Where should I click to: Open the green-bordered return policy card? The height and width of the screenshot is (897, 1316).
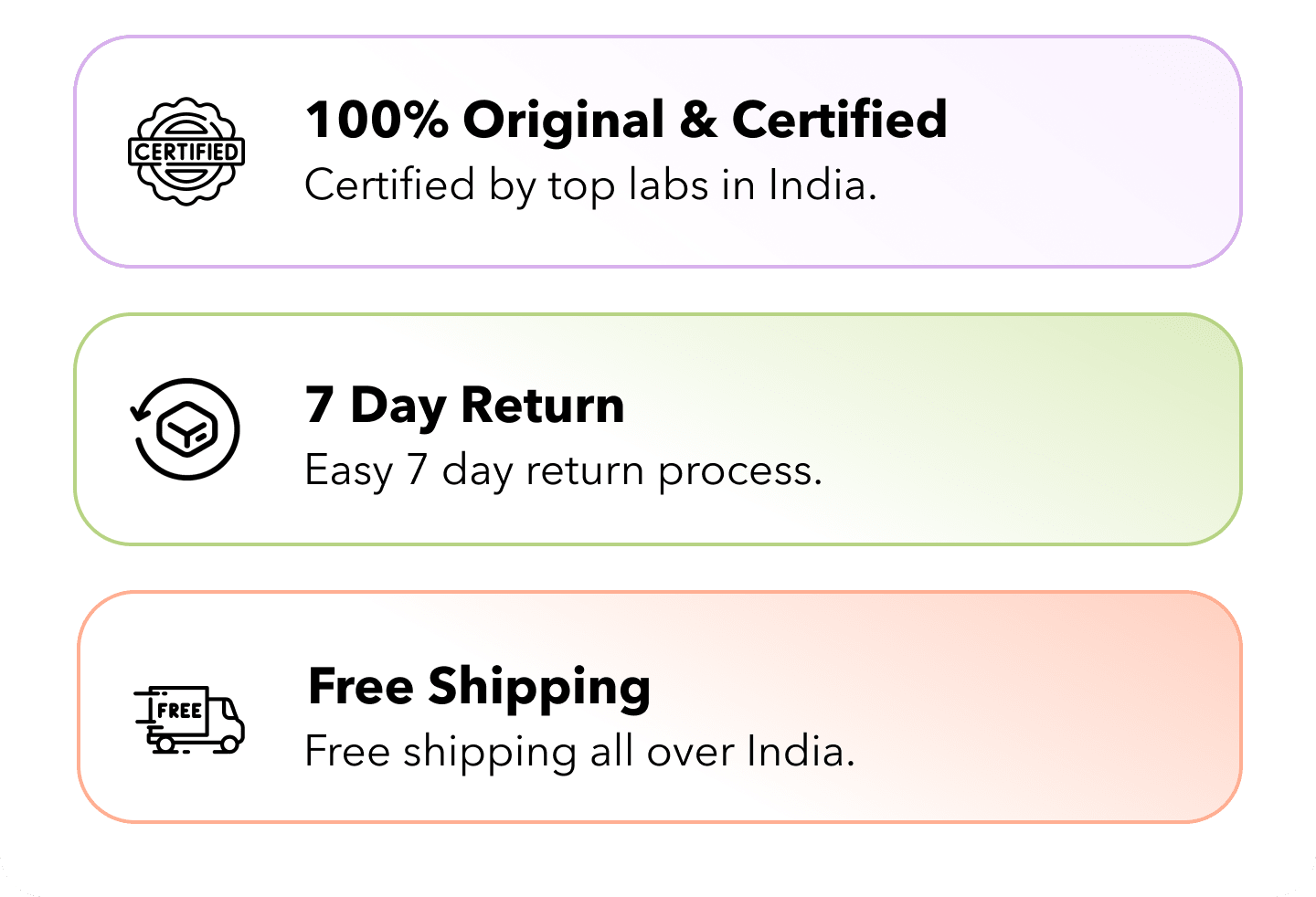[658, 429]
